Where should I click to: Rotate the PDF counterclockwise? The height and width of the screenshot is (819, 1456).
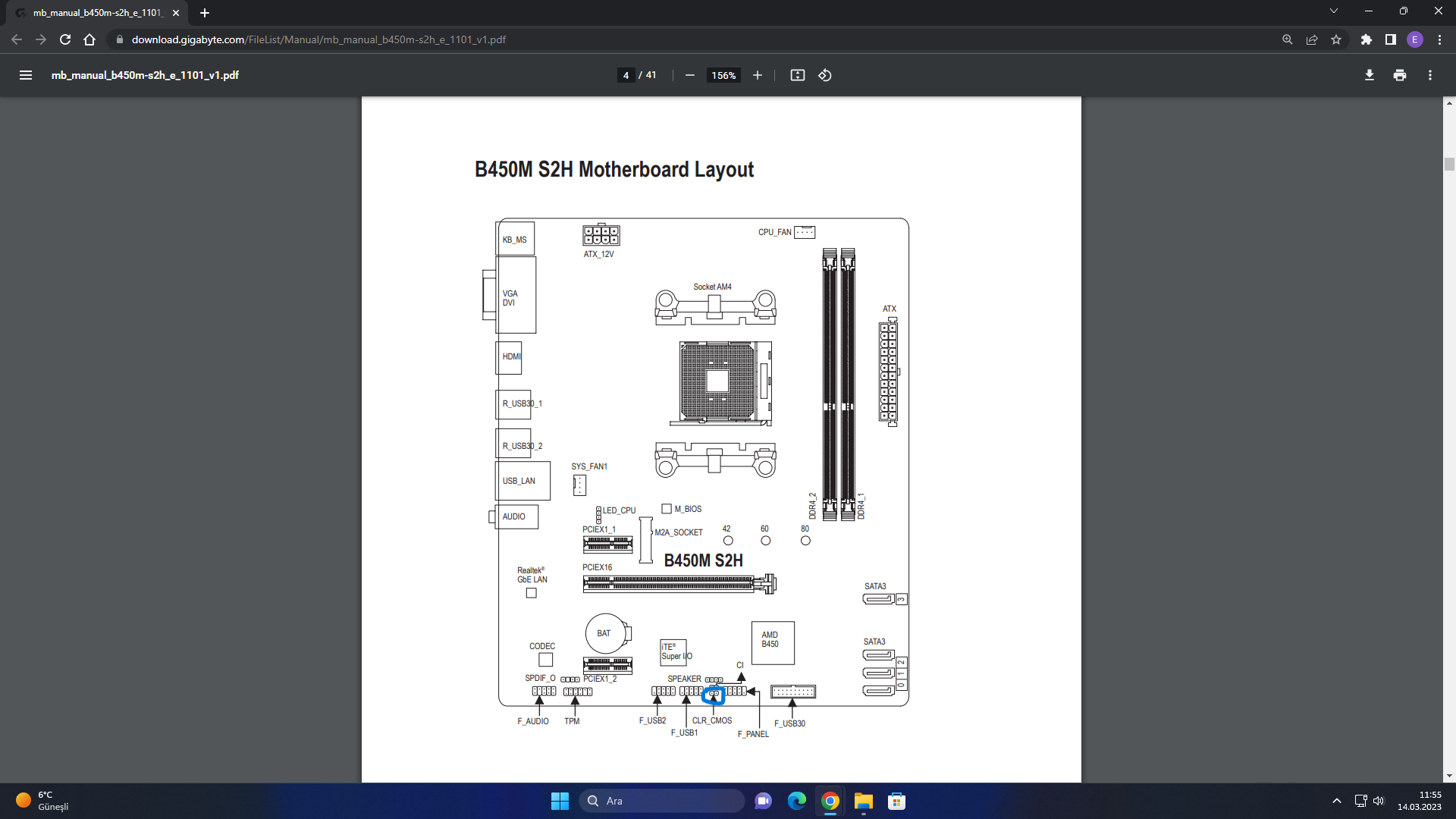[x=825, y=75]
